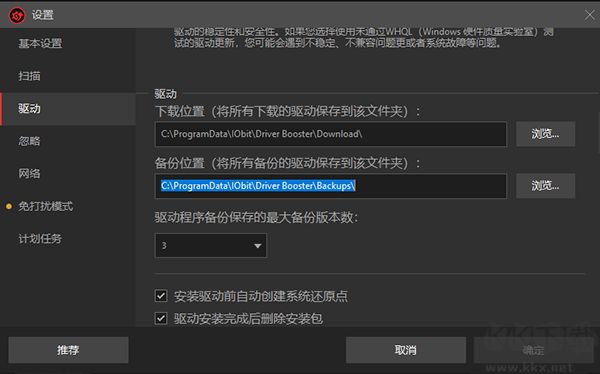
Task: Click the 取消 button
Action: tap(406, 350)
